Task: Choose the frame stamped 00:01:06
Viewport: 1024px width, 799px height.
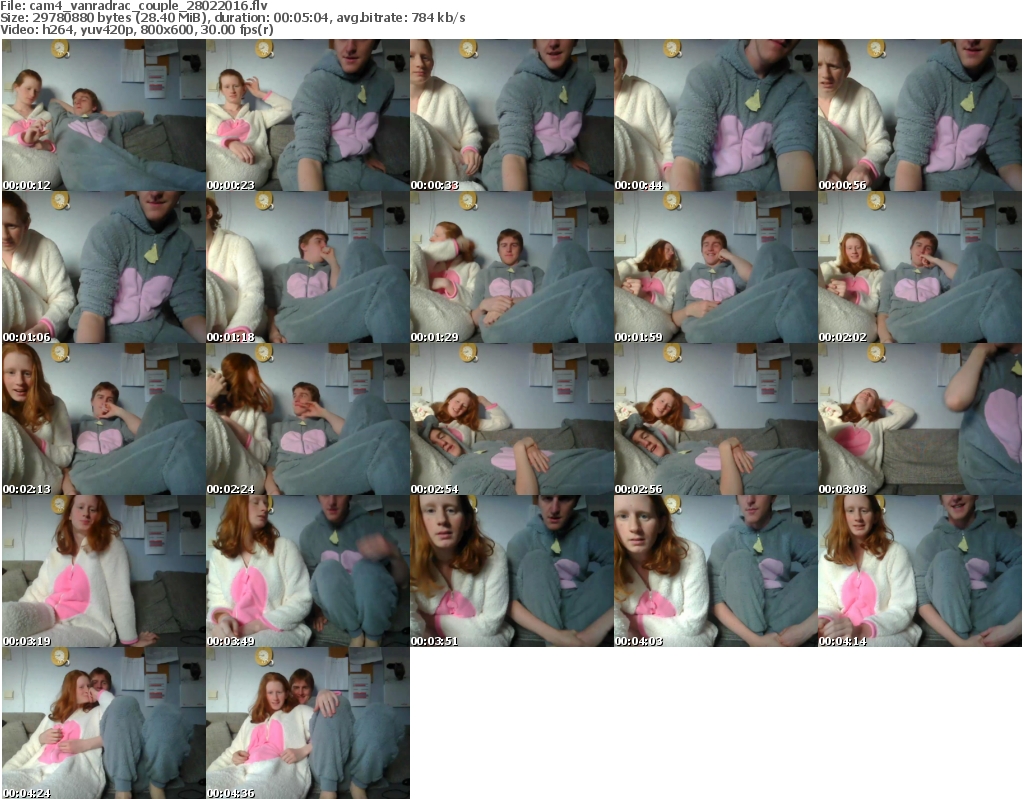Action: 104,267
